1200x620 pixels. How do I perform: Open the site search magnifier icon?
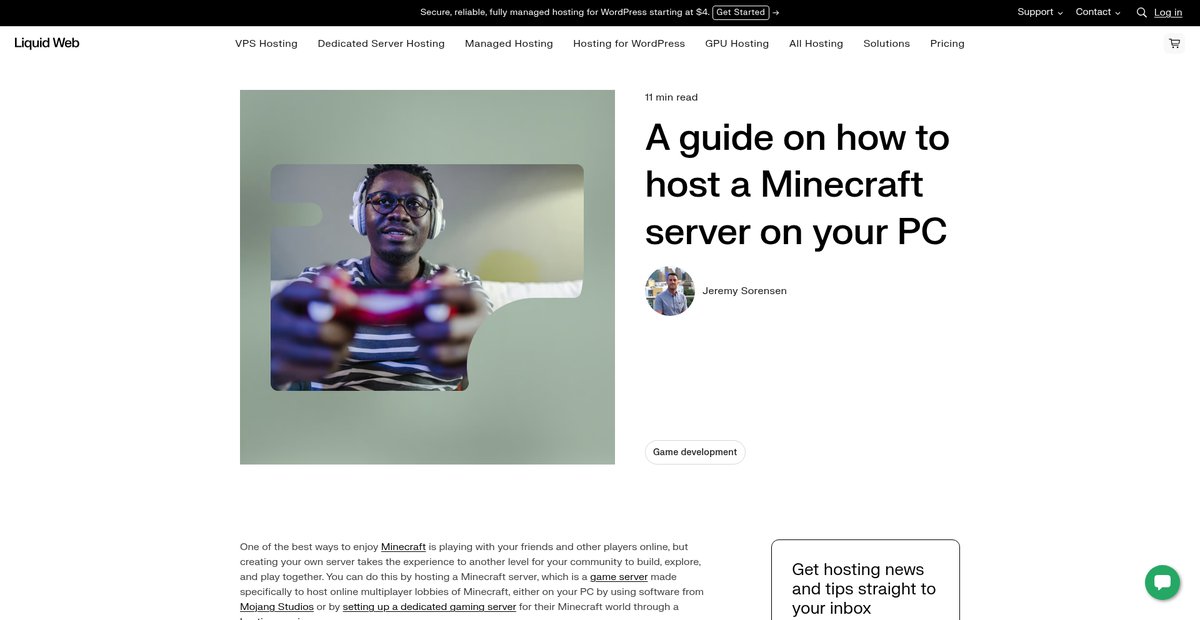(1141, 13)
